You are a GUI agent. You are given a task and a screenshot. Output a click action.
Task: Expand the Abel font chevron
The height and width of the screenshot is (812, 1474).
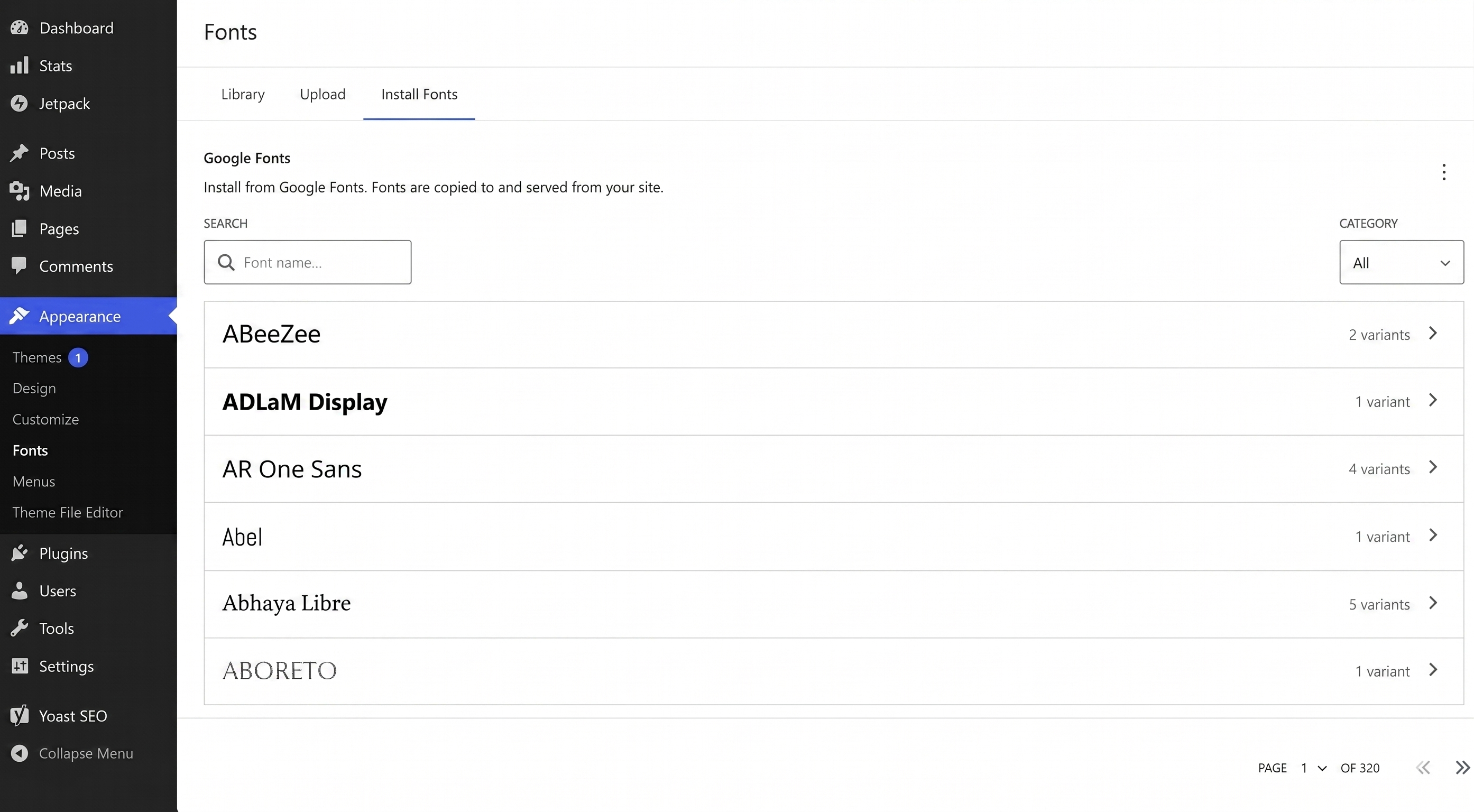point(1433,535)
